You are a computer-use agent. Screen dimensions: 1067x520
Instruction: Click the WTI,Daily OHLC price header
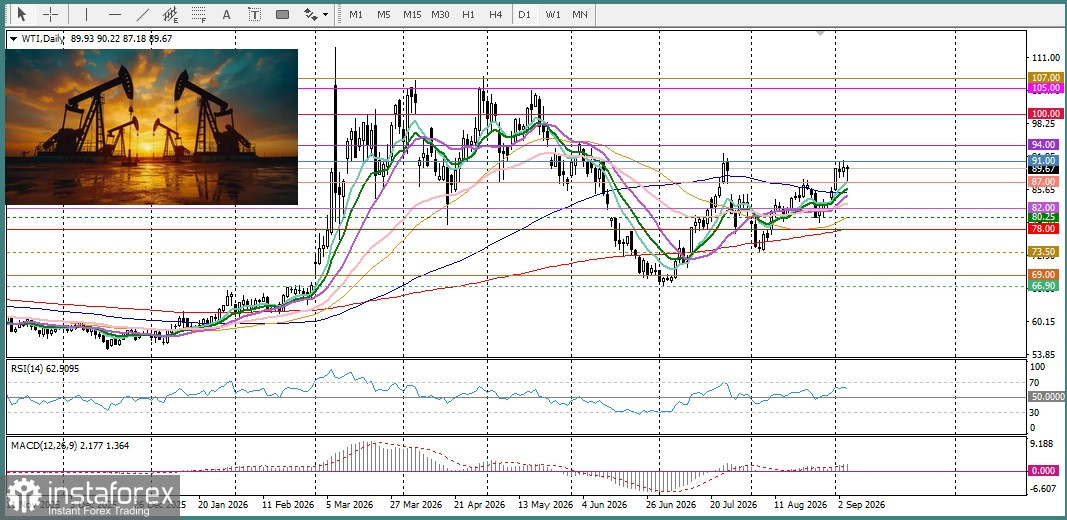tap(97, 39)
